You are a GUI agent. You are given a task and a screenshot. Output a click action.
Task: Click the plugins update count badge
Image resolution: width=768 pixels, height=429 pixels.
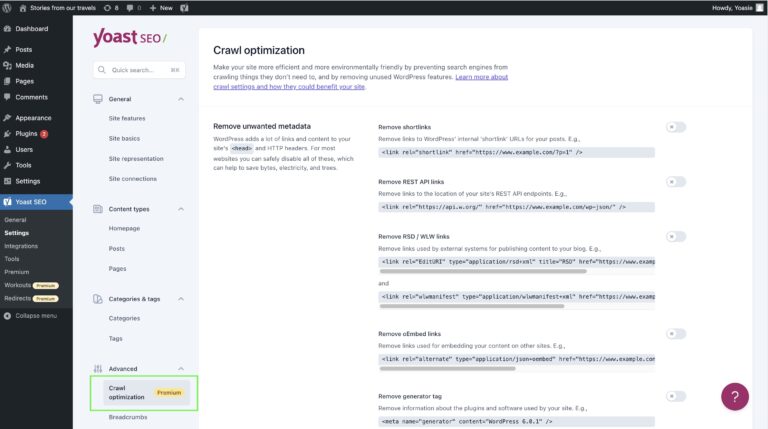point(44,134)
